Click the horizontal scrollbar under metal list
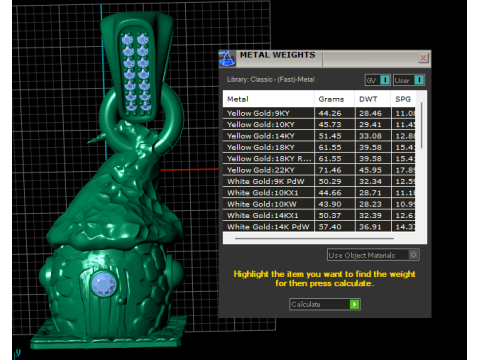Image resolution: width=480 pixels, height=360 pixels. (x=314, y=239)
